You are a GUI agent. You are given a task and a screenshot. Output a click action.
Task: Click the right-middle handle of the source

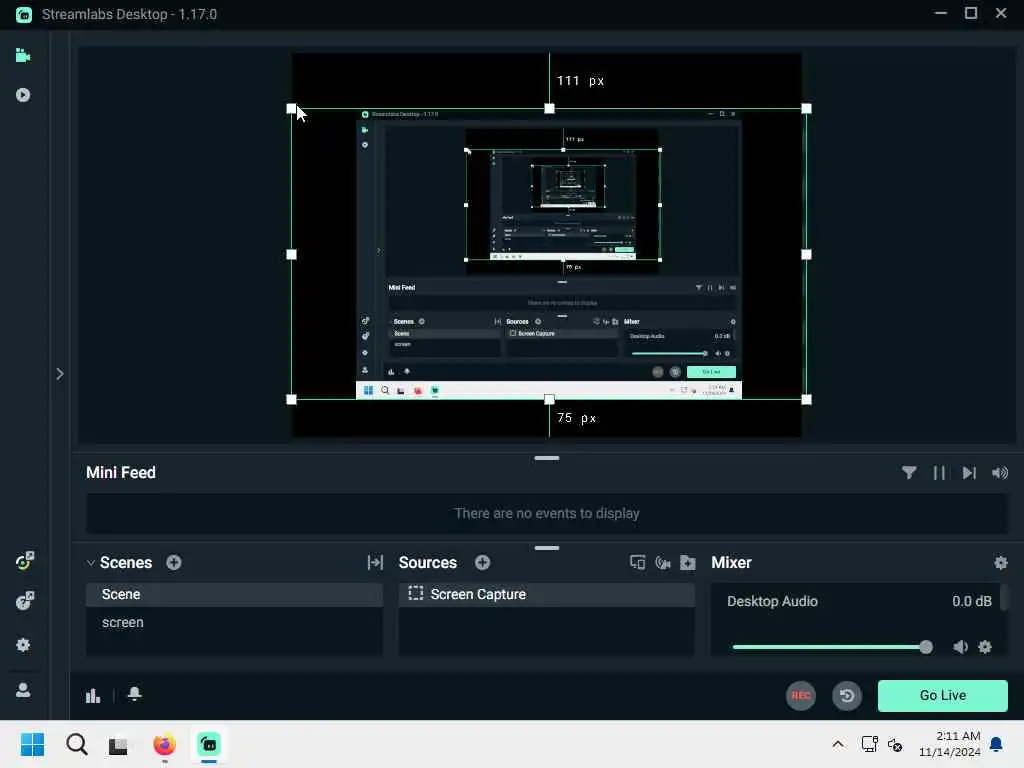point(807,254)
